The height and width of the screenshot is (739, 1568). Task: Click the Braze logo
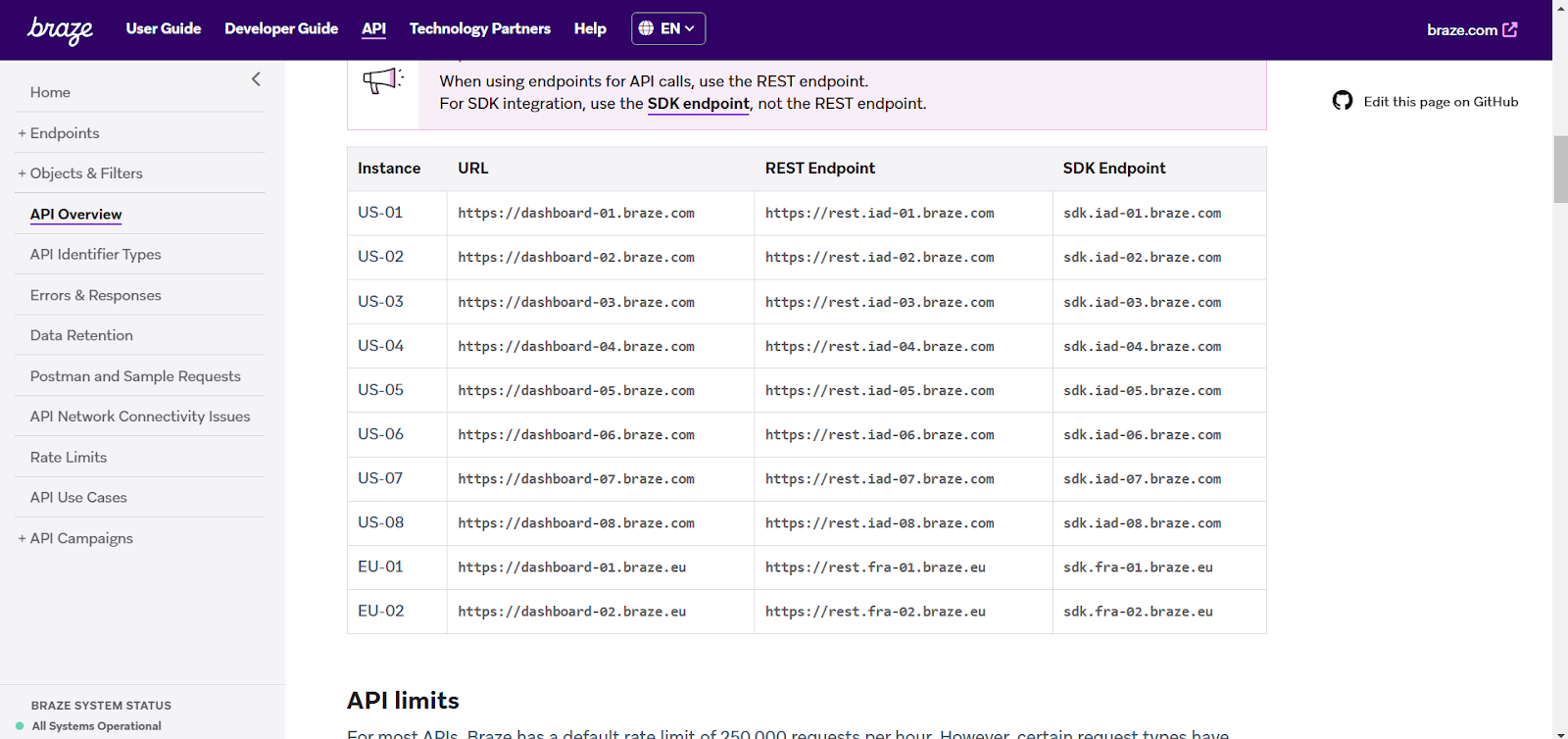pos(60,29)
